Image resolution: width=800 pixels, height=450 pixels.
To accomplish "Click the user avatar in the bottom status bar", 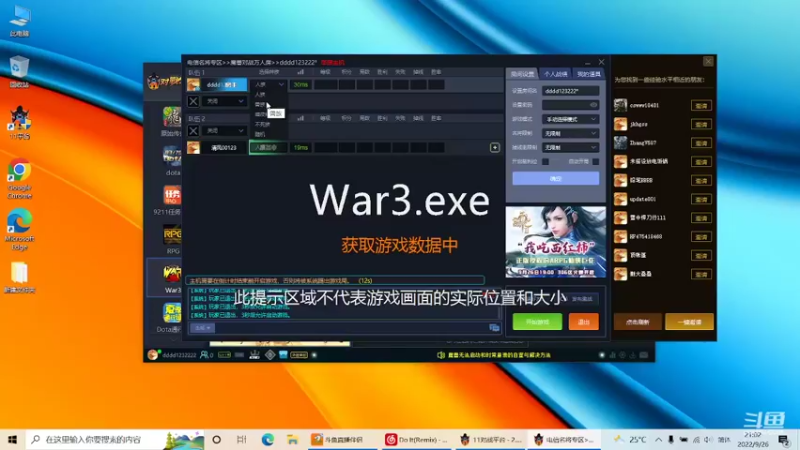I will (153, 355).
